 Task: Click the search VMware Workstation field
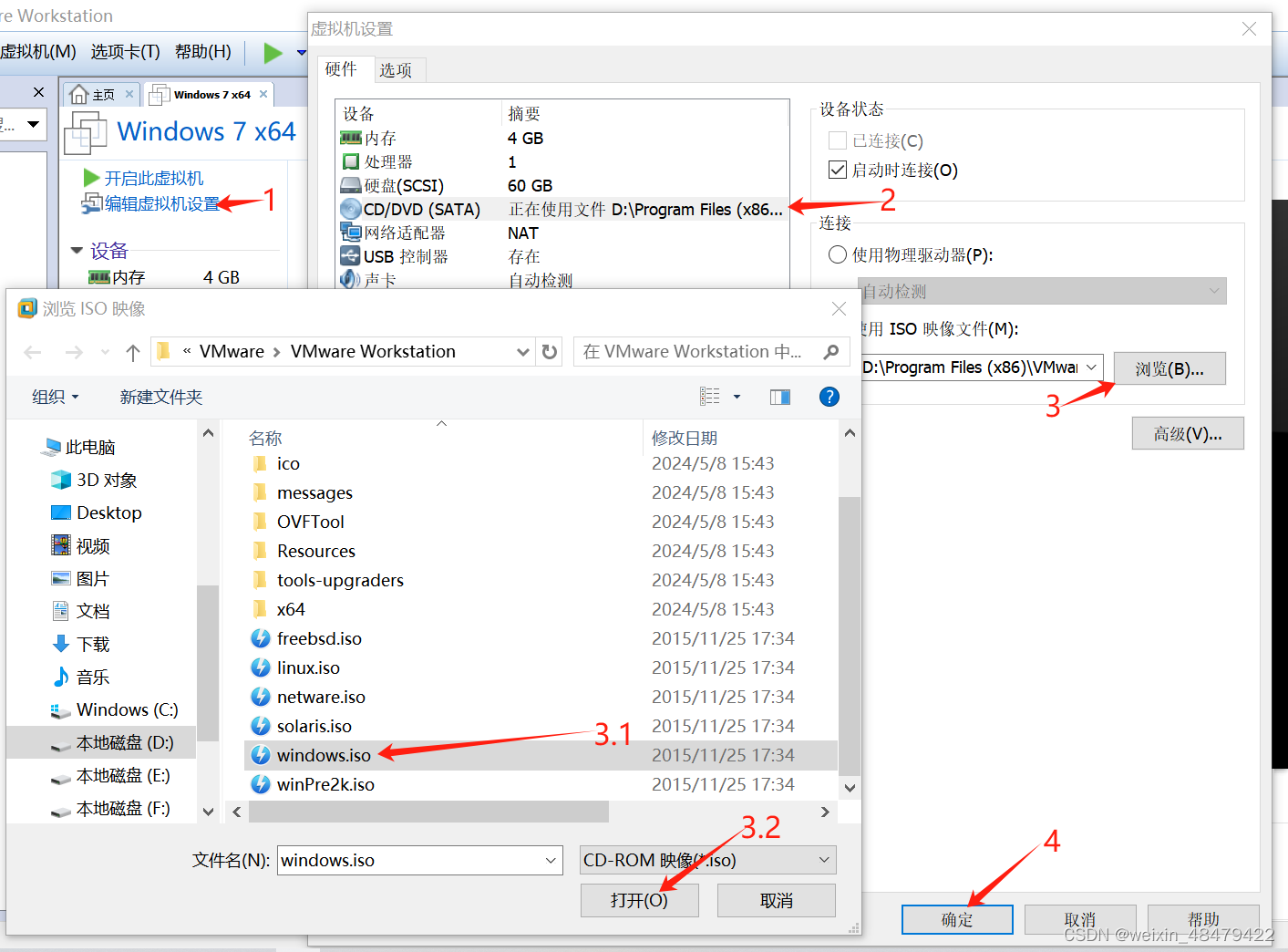697,352
